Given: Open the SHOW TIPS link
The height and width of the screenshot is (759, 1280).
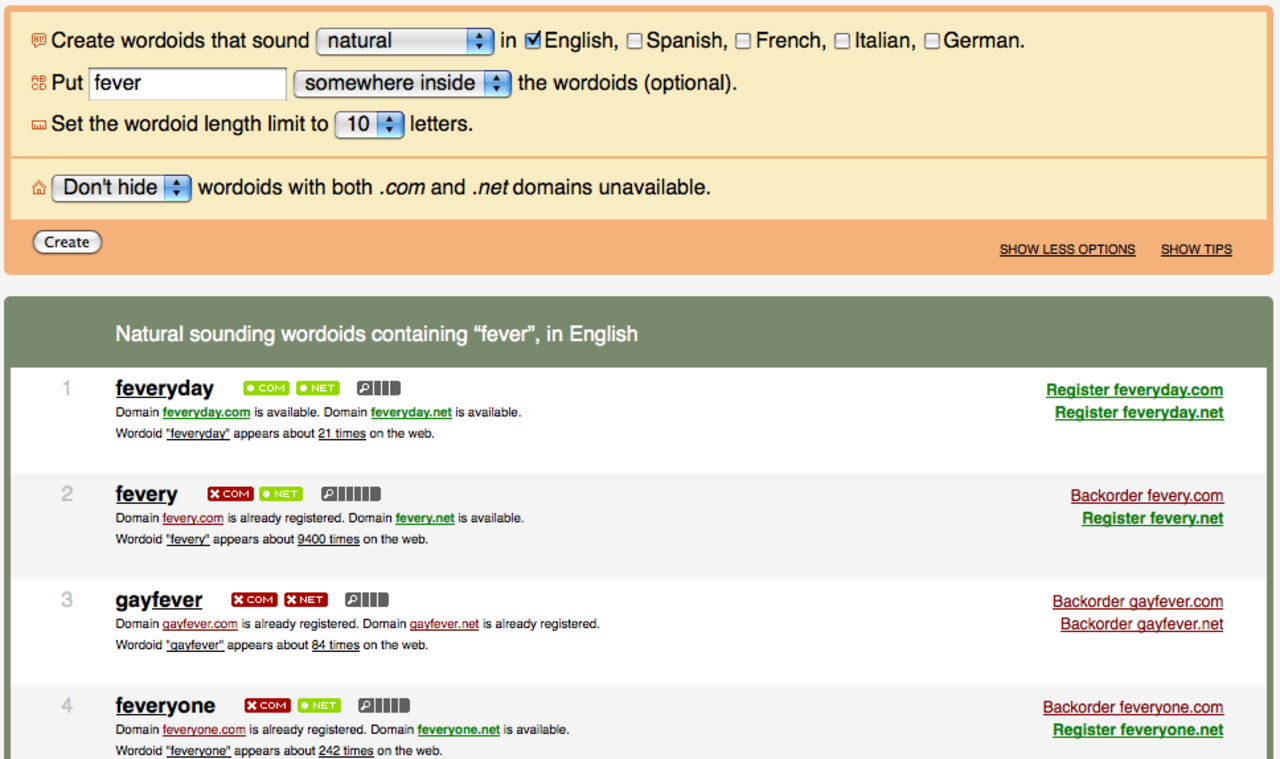Looking at the screenshot, I should [1196, 250].
